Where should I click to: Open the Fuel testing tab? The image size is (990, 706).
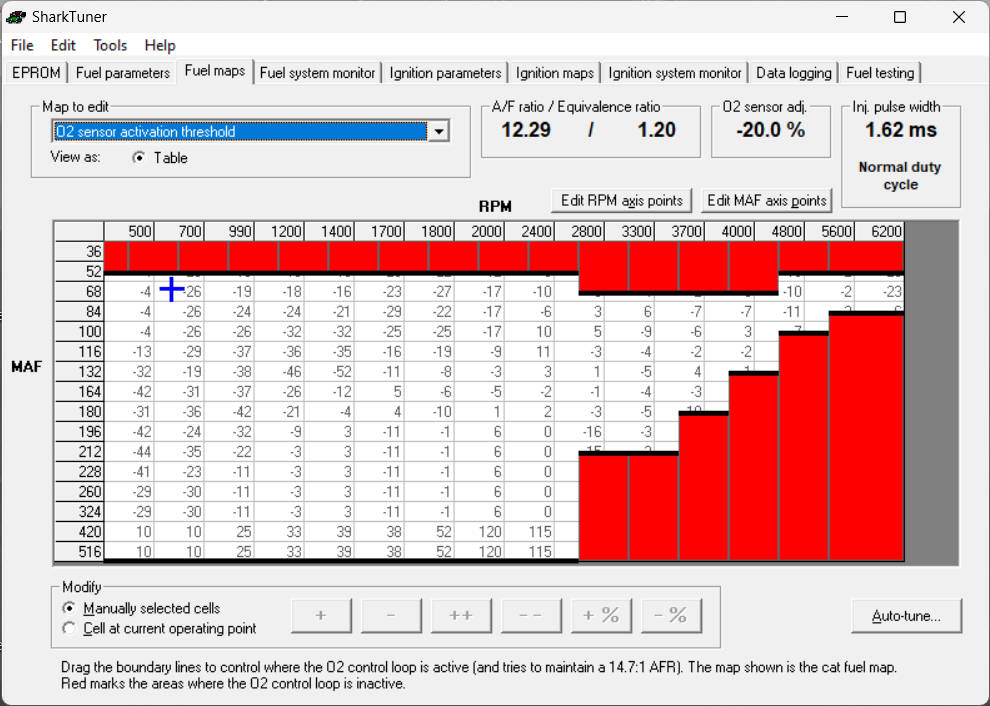[x=880, y=73]
